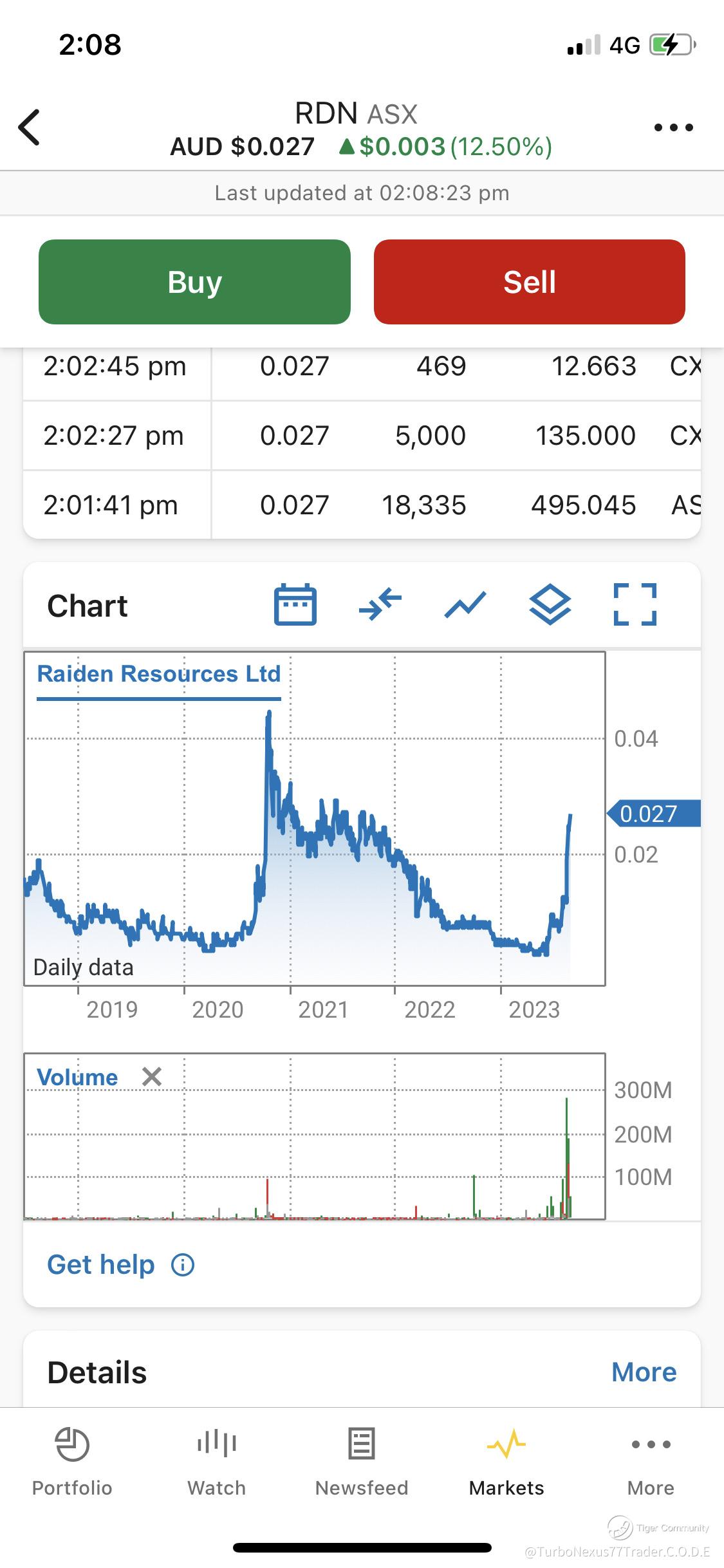The image size is (724, 1568).
Task: Change chart type with line icon
Action: tap(465, 605)
